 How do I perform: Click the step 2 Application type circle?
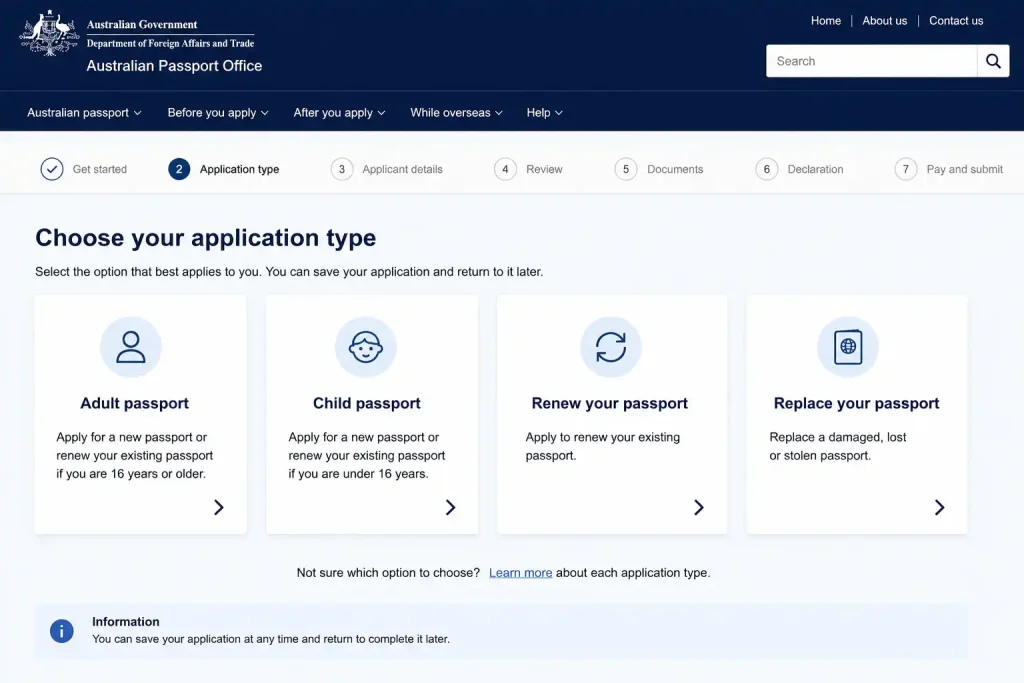click(179, 169)
